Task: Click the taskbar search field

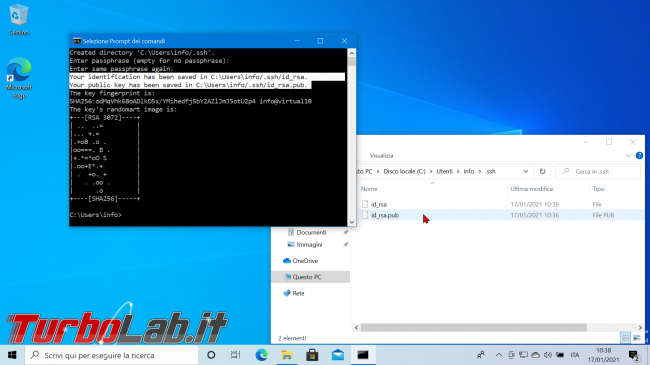Action: point(111,355)
